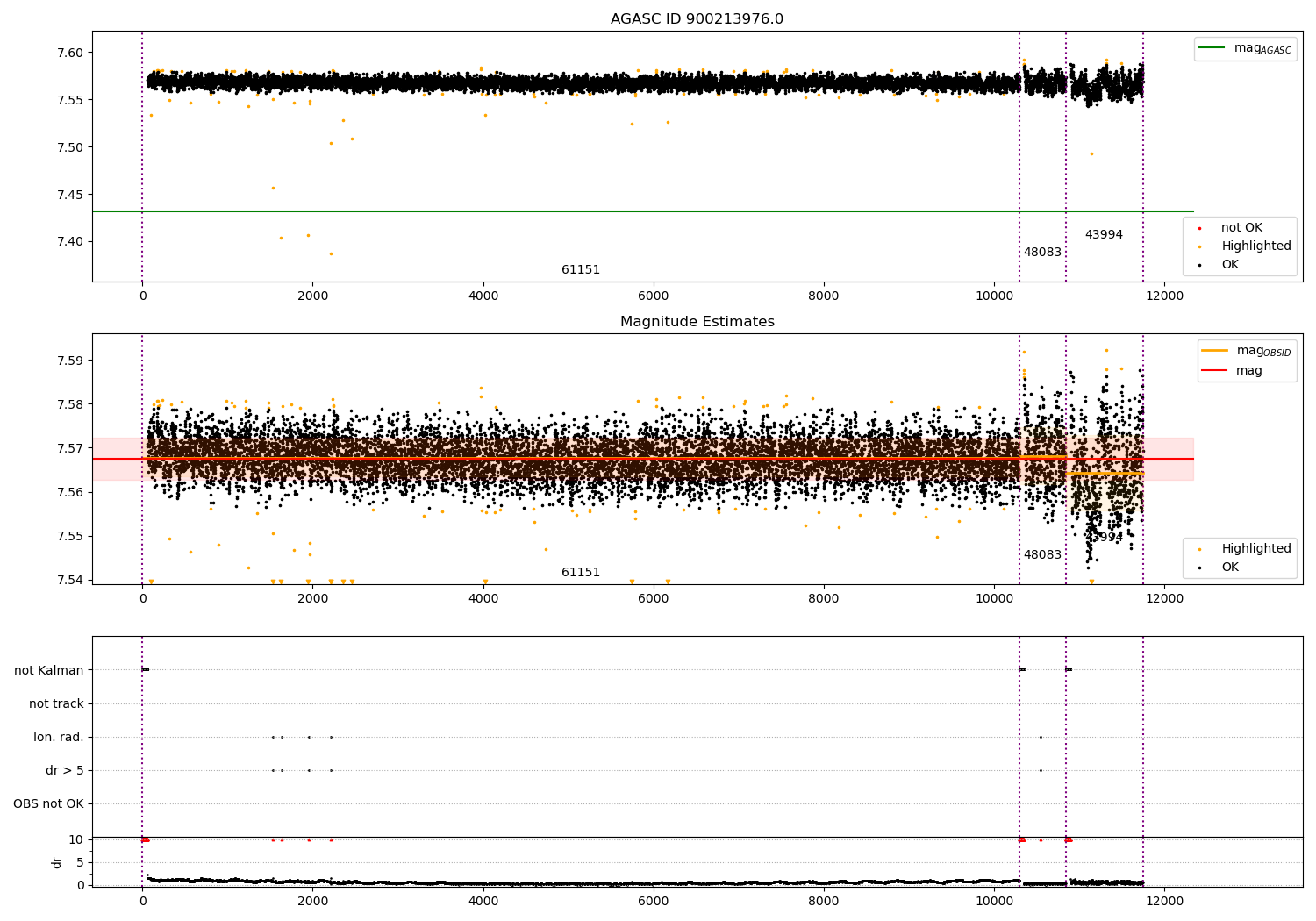Screen dimensions: 1316x921
Task: Click the orange line sample beside mag OBSID
Action: [x=1215, y=351]
